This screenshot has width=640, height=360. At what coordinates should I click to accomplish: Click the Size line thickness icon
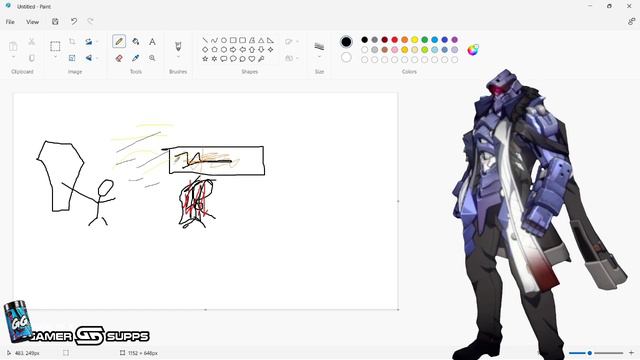[x=319, y=47]
